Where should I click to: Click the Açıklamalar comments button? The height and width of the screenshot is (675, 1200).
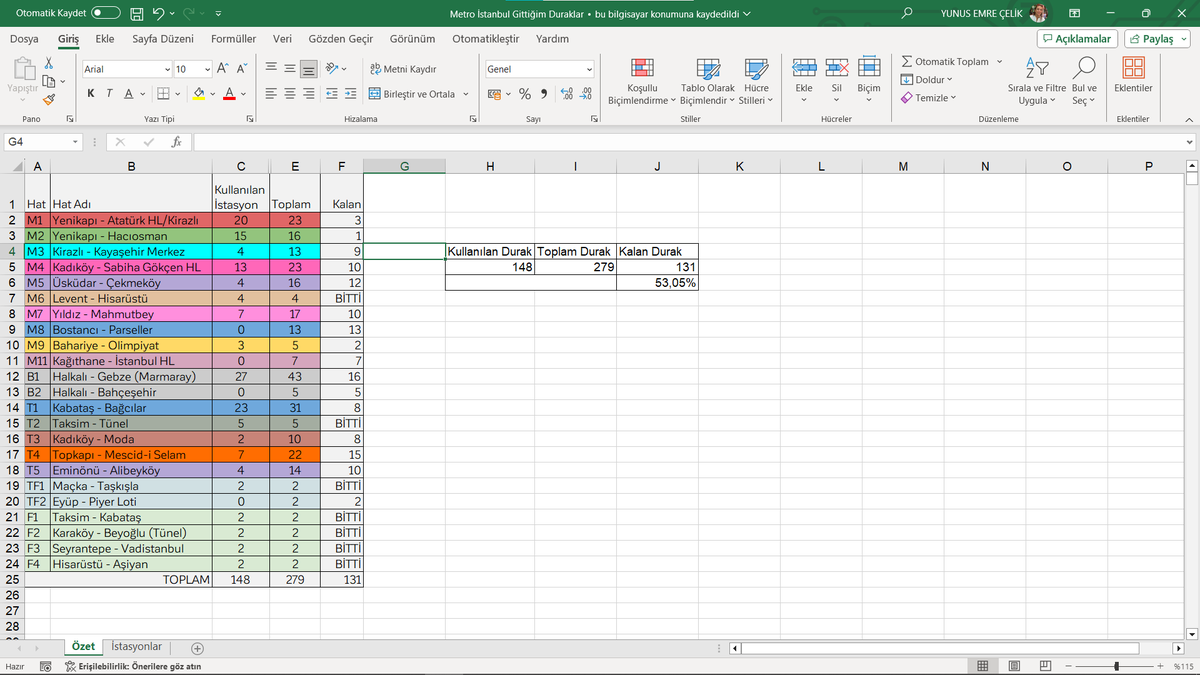coord(1078,39)
